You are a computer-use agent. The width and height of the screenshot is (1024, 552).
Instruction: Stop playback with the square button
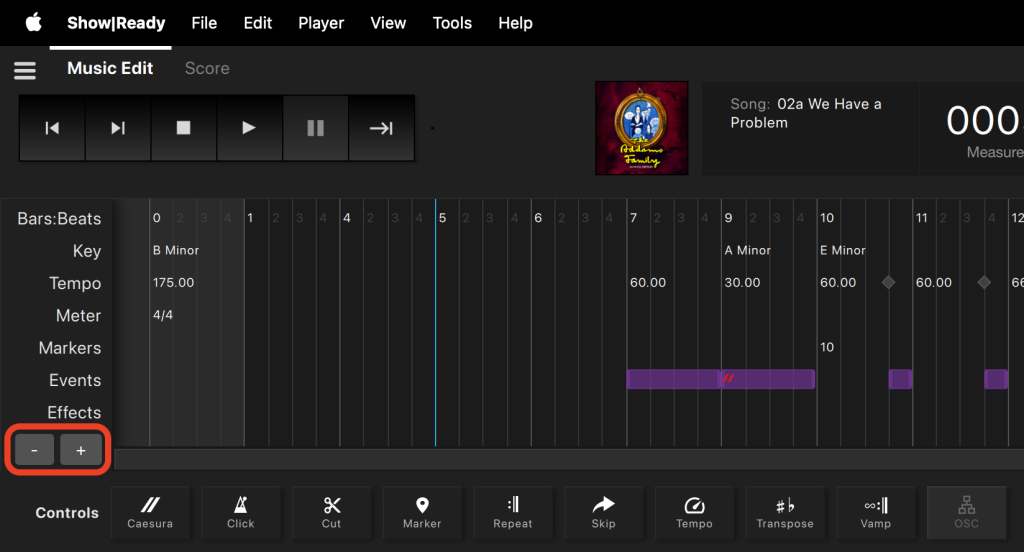[183, 128]
